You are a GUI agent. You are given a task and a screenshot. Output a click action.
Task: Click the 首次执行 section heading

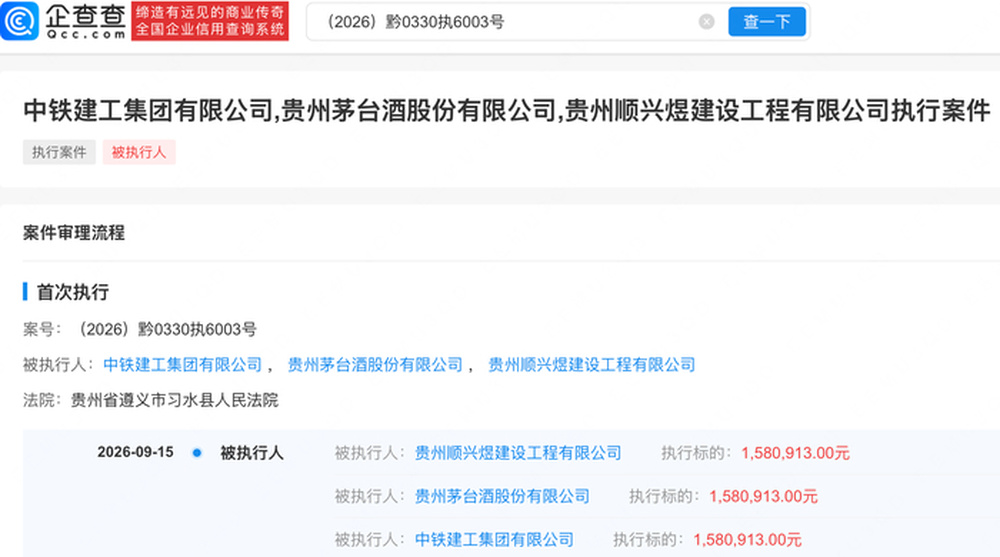click(x=73, y=292)
